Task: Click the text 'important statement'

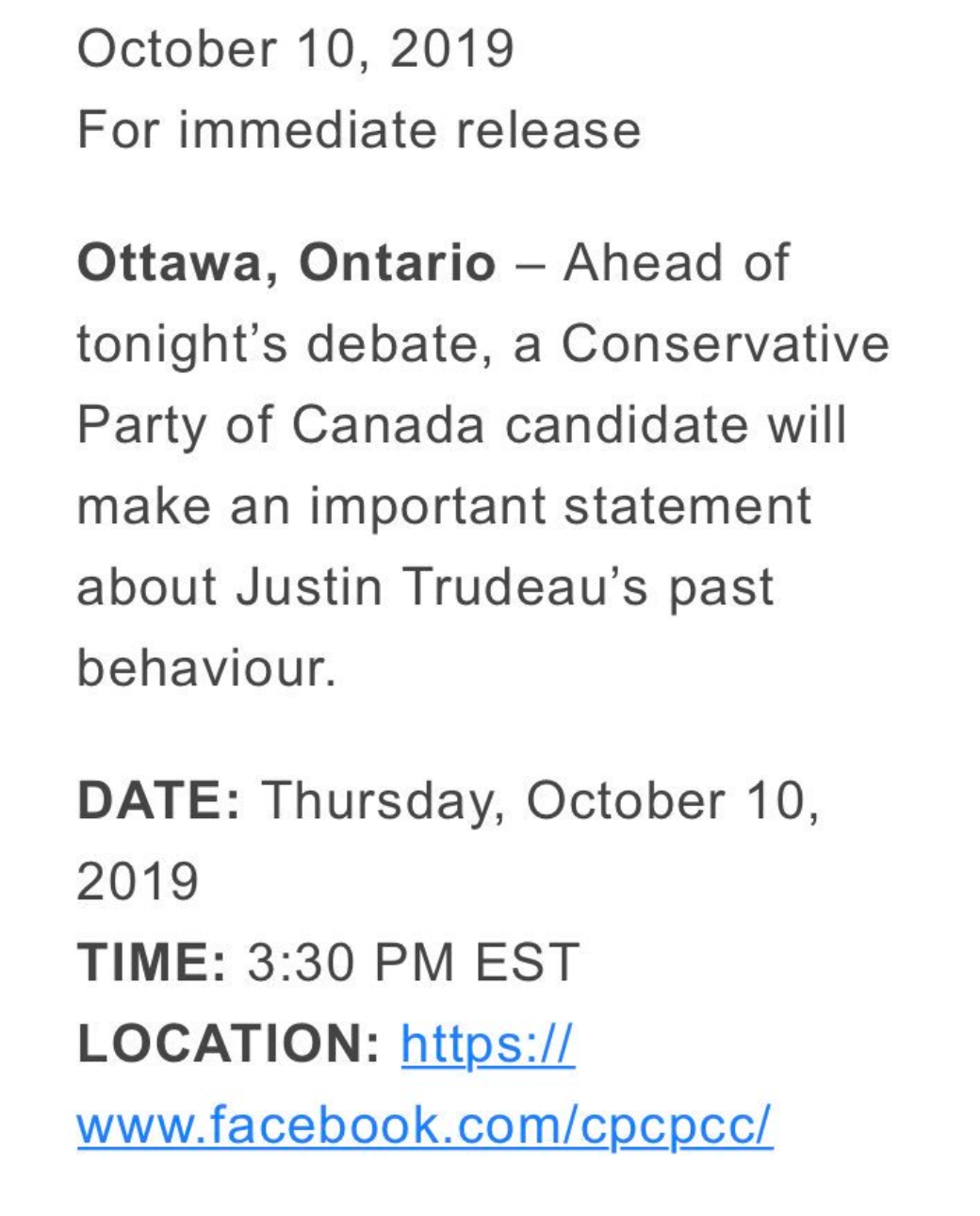Action: 560,507
